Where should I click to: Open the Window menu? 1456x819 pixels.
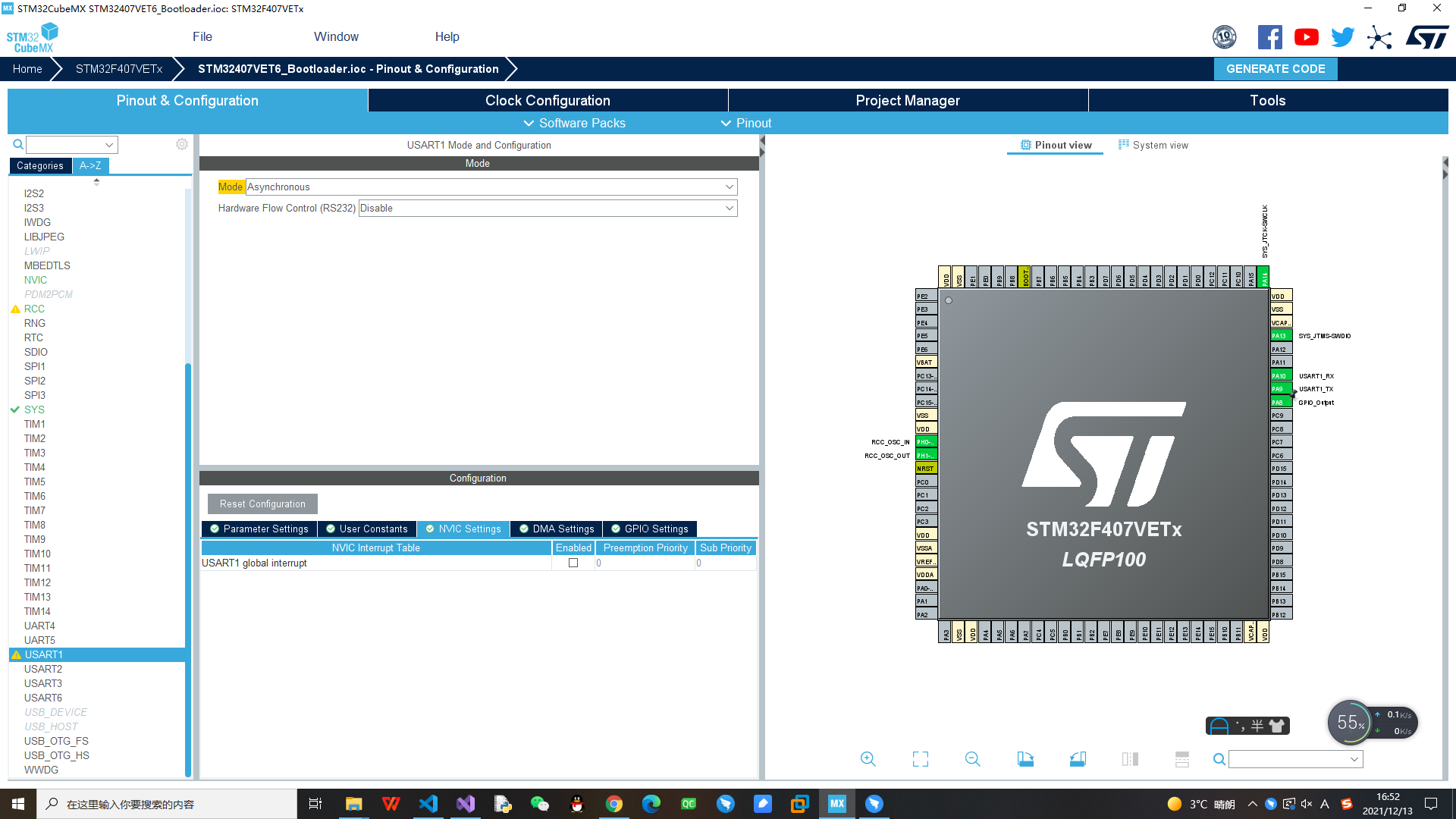pos(336,36)
